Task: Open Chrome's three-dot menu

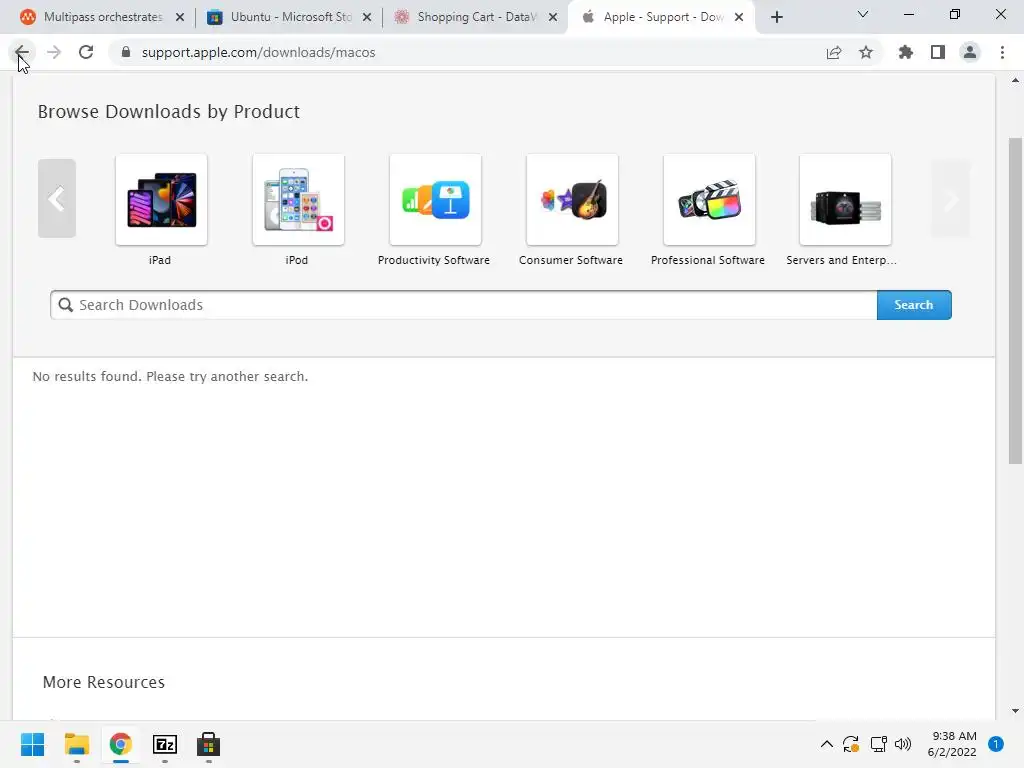Action: pyautogui.click(x=1002, y=52)
